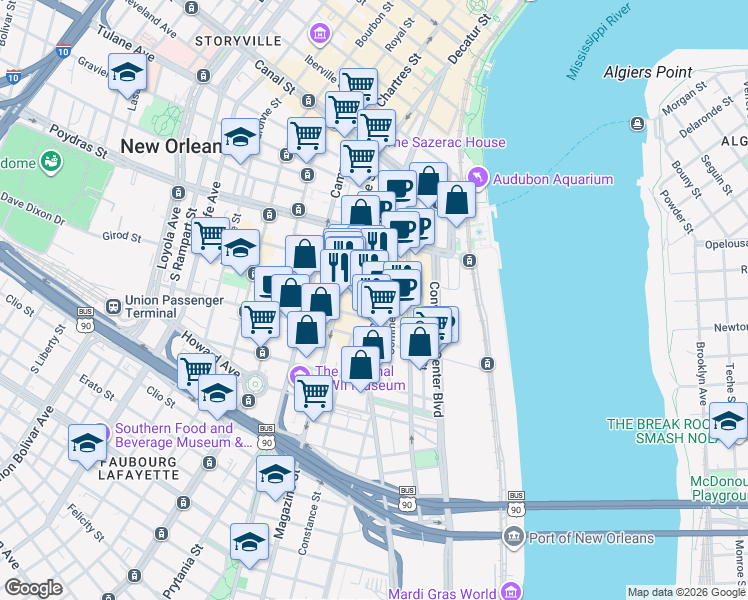
Task: Select grocery cart marker south of WWII Museum
Action: [x=313, y=394]
